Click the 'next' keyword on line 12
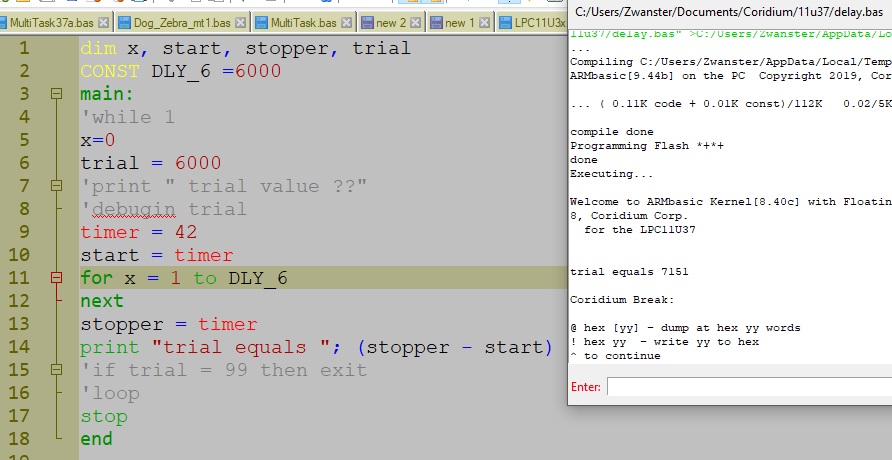Screen dimensions: 892x460 tap(102, 301)
